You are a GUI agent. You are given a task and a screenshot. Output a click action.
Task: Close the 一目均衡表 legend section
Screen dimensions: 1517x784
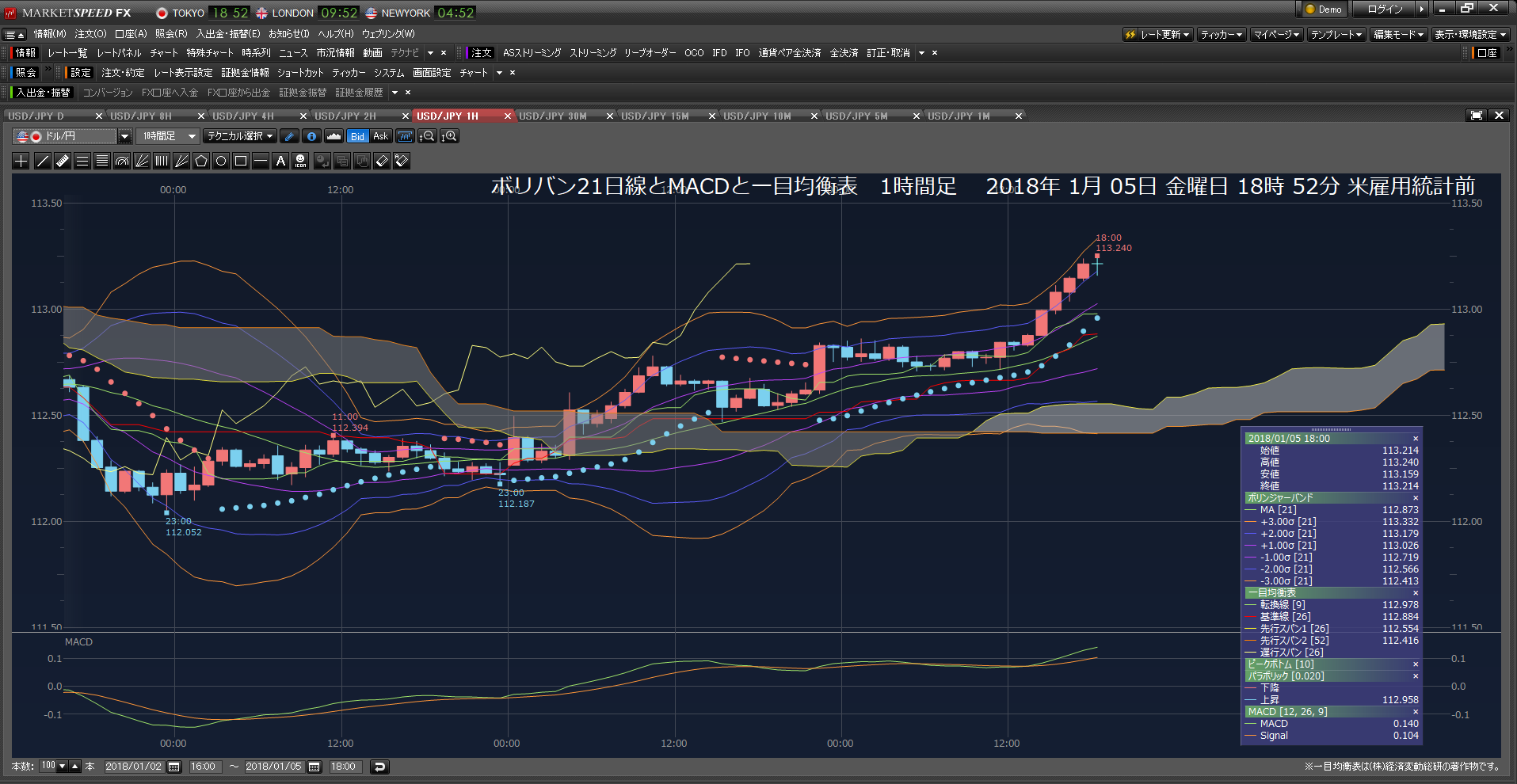(x=1416, y=593)
